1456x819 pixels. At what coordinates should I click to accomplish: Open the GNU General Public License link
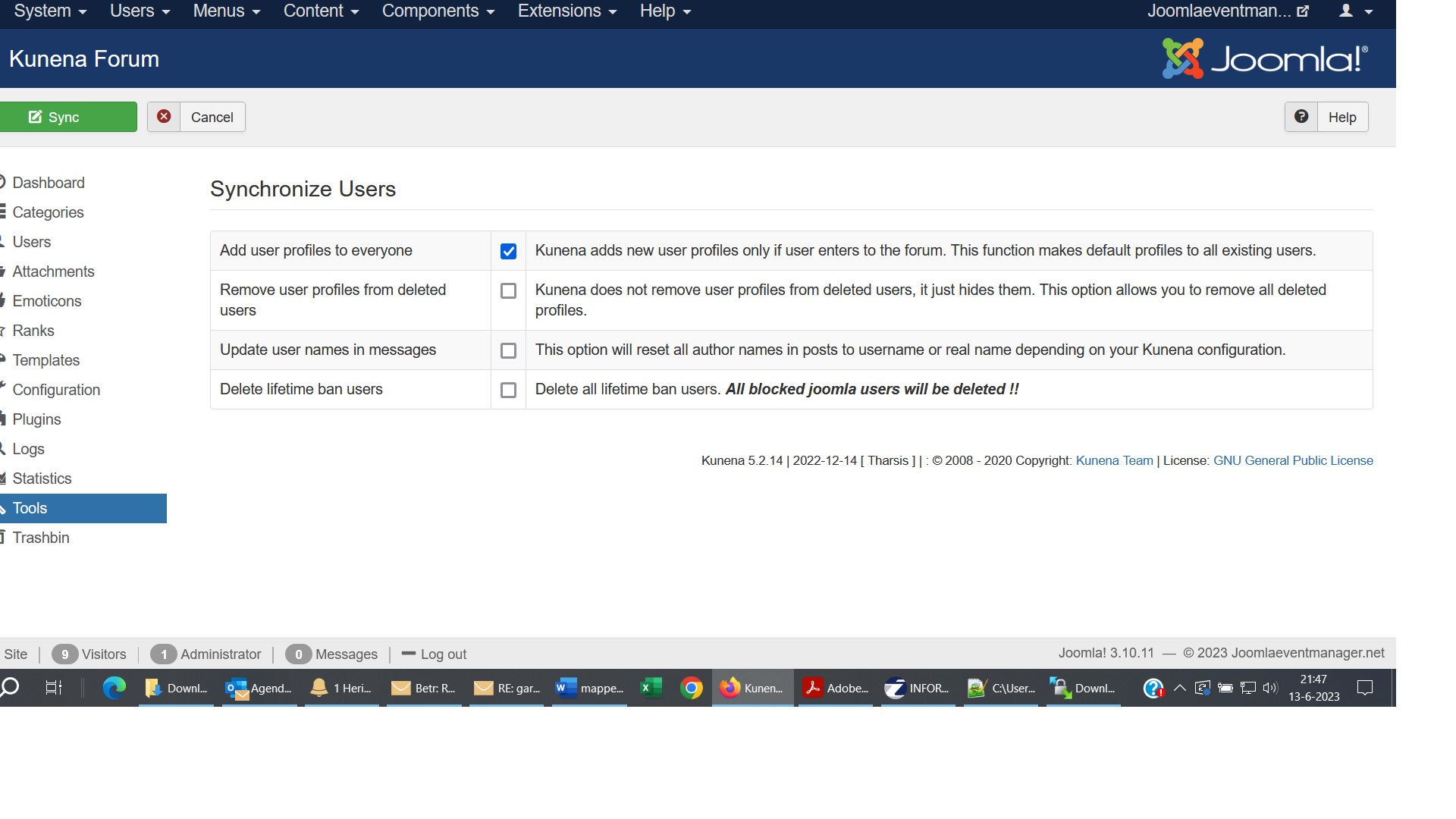[1293, 460]
